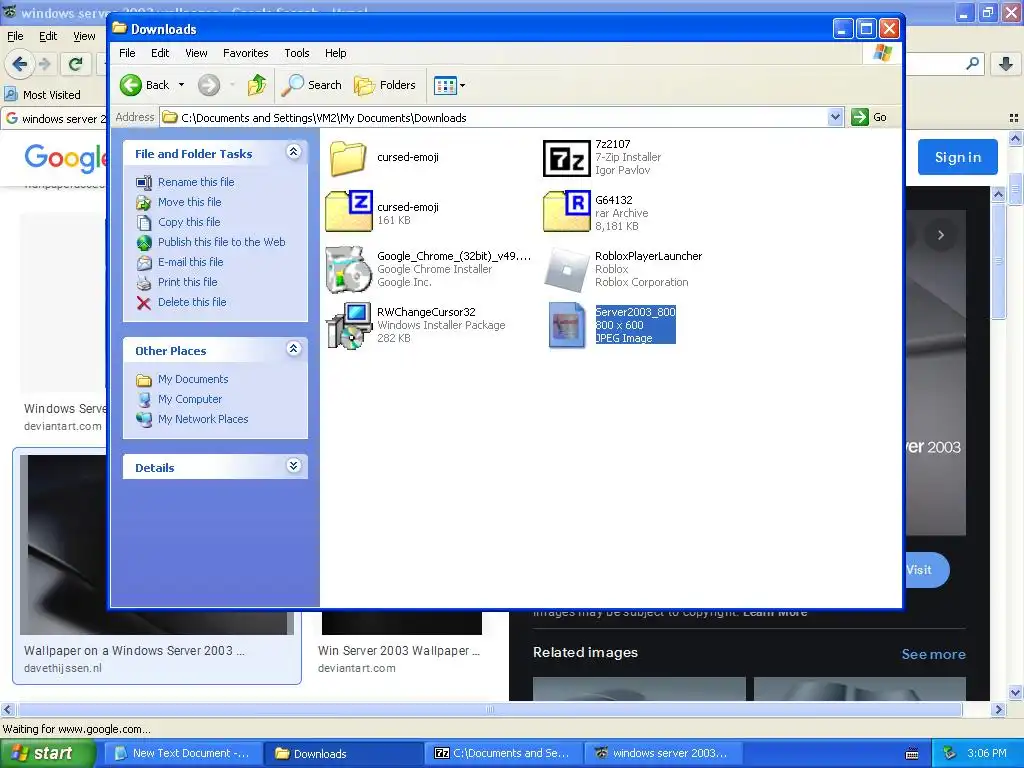Open the cursed-emoji folder
The height and width of the screenshot is (768, 1024).
[x=348, y=157]
